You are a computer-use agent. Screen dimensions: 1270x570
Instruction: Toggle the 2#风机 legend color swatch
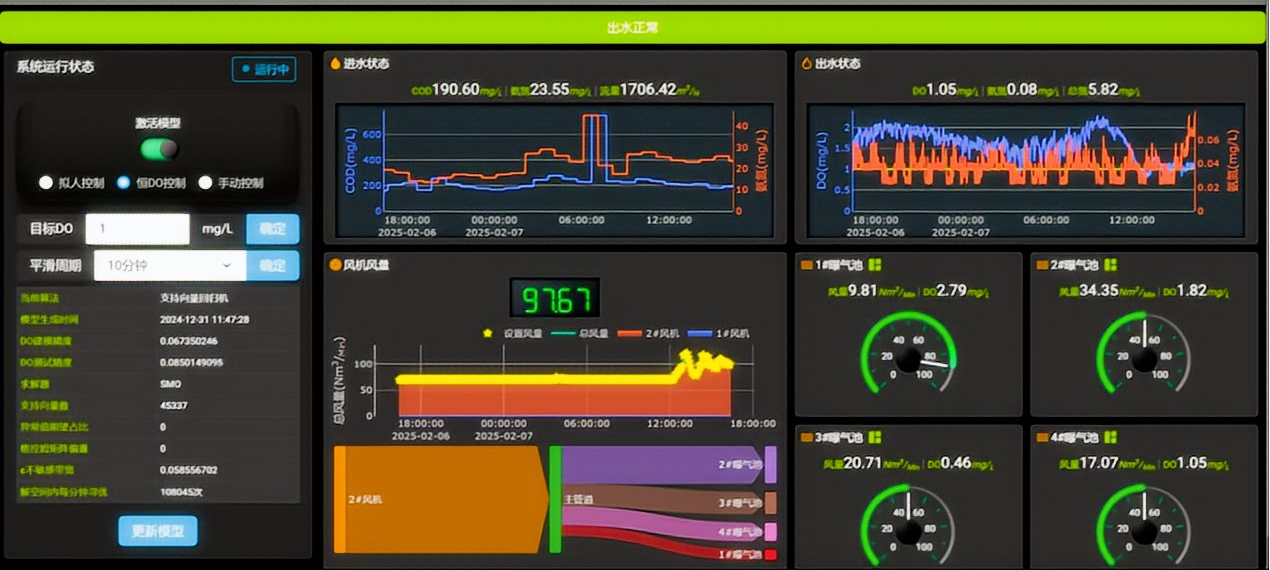[x=629, y=333]
